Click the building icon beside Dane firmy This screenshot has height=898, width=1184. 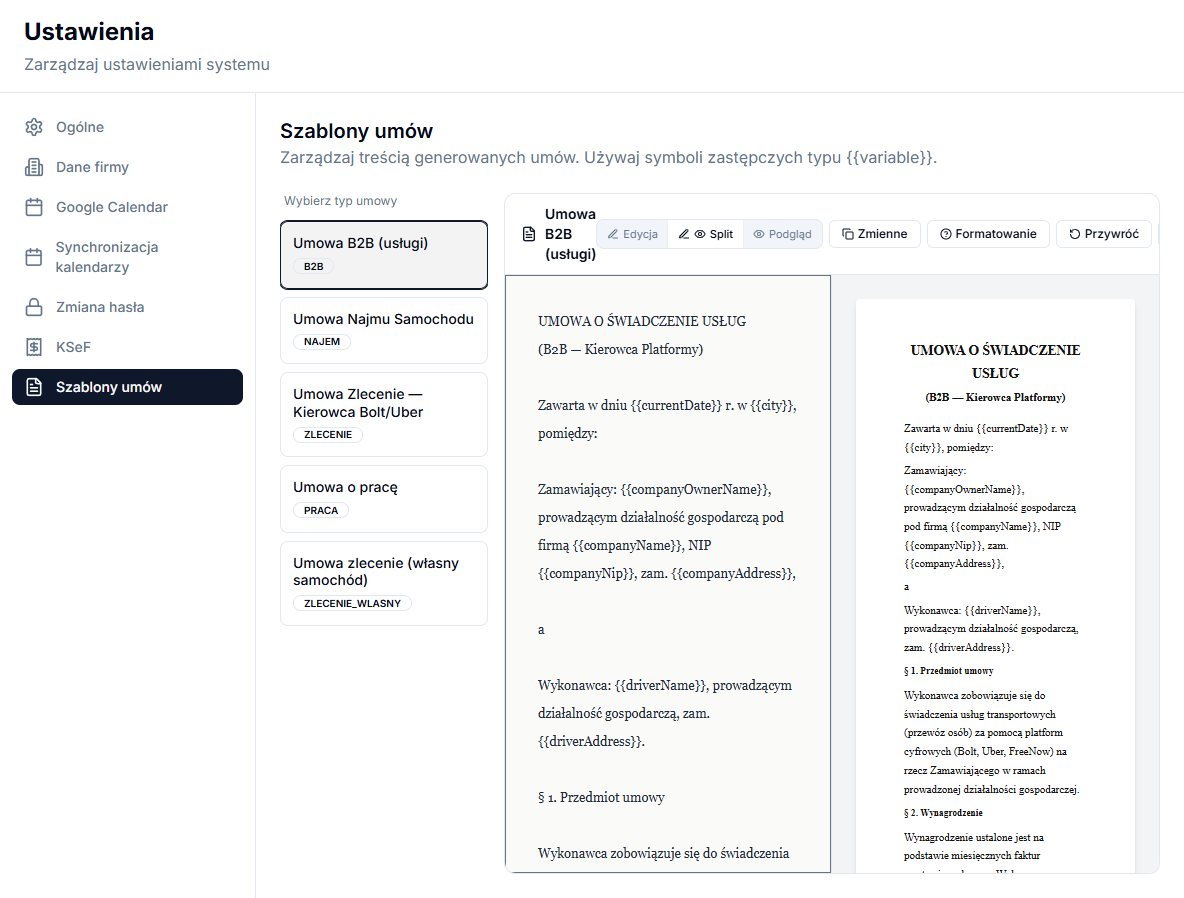click(34, 167)
